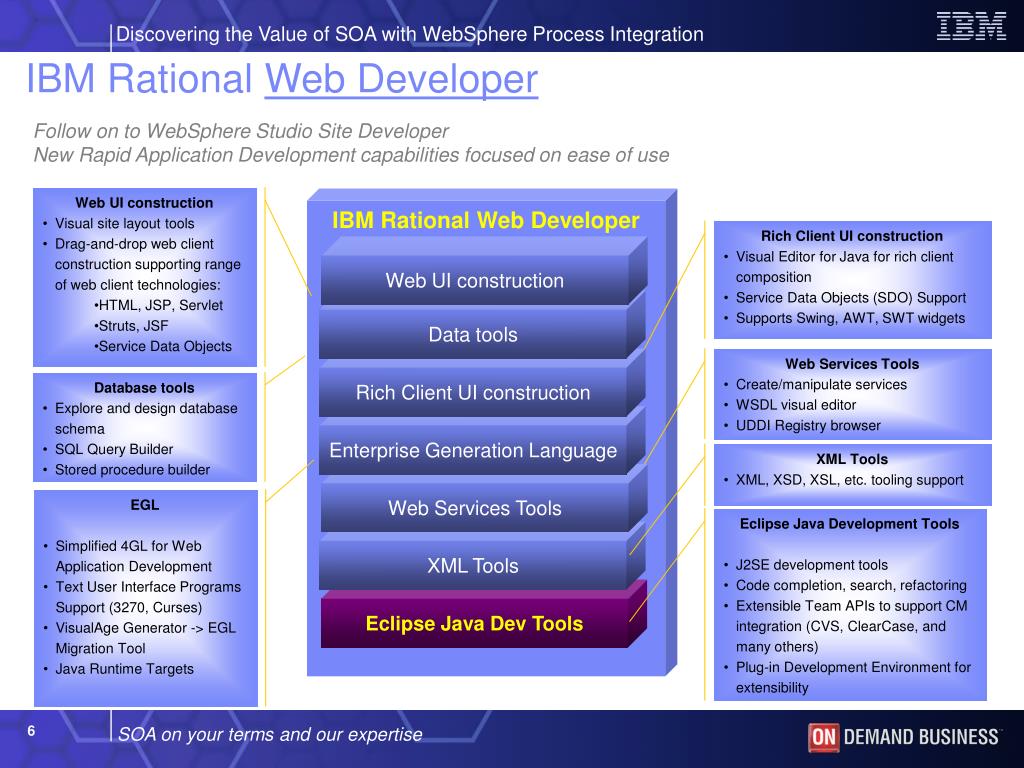Click the bold "XML Tools" panel heading
This screenshot has height=768, width=1024.
[x=852, y=459]
